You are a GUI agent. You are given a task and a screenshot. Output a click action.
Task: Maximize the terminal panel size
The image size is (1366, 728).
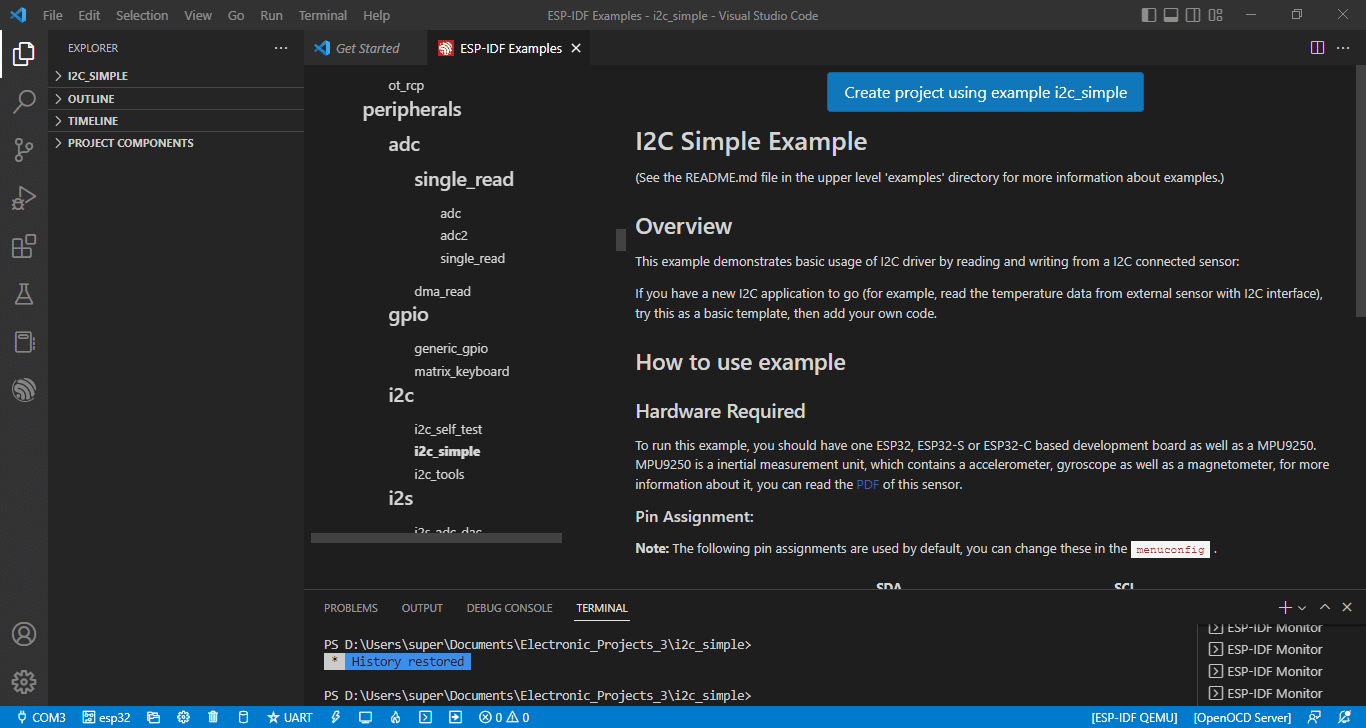1325,607
